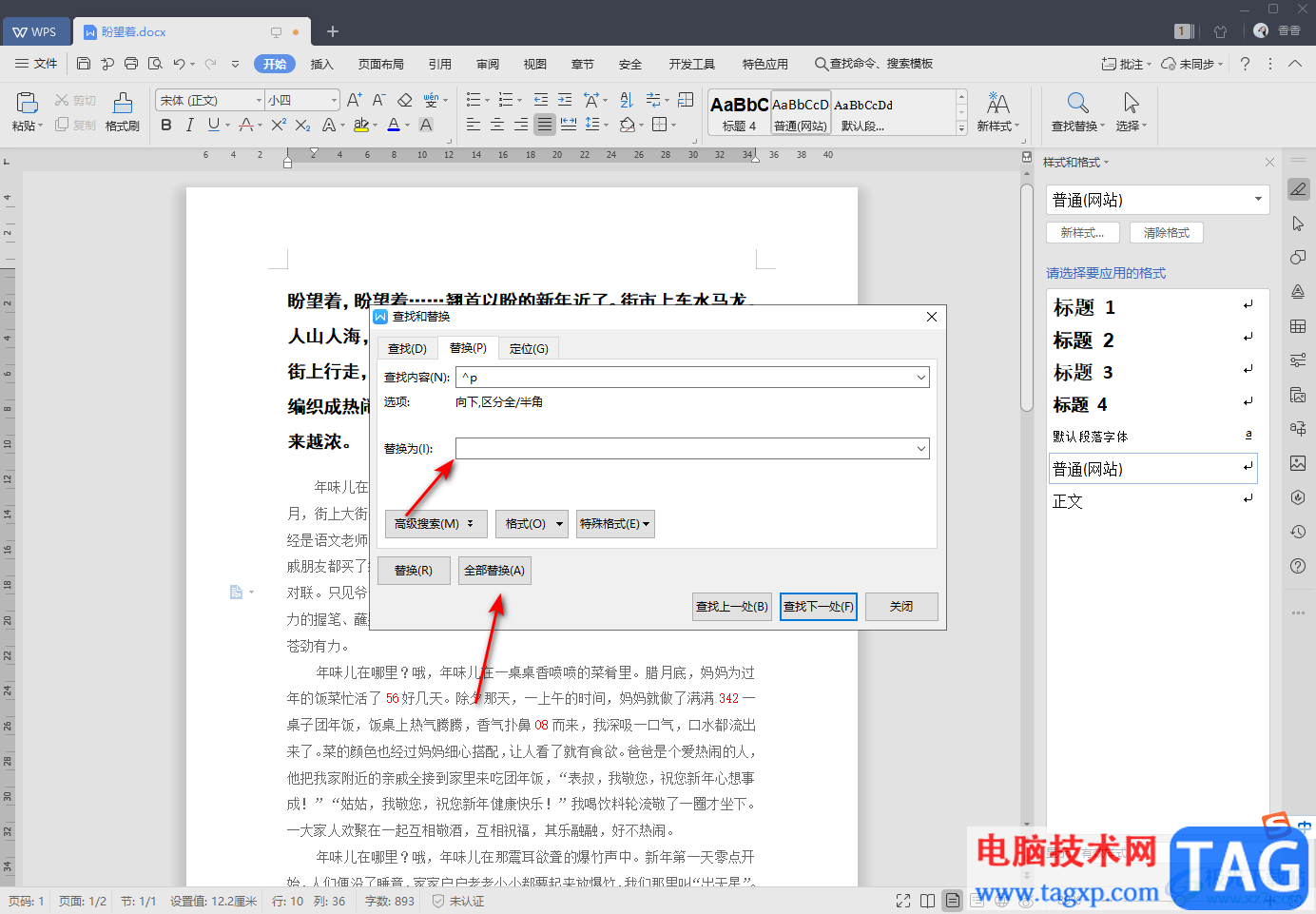Open the 页面布局 ribbon tab
This screenshot has height=914, width=1316.
[x=381, y=64]
